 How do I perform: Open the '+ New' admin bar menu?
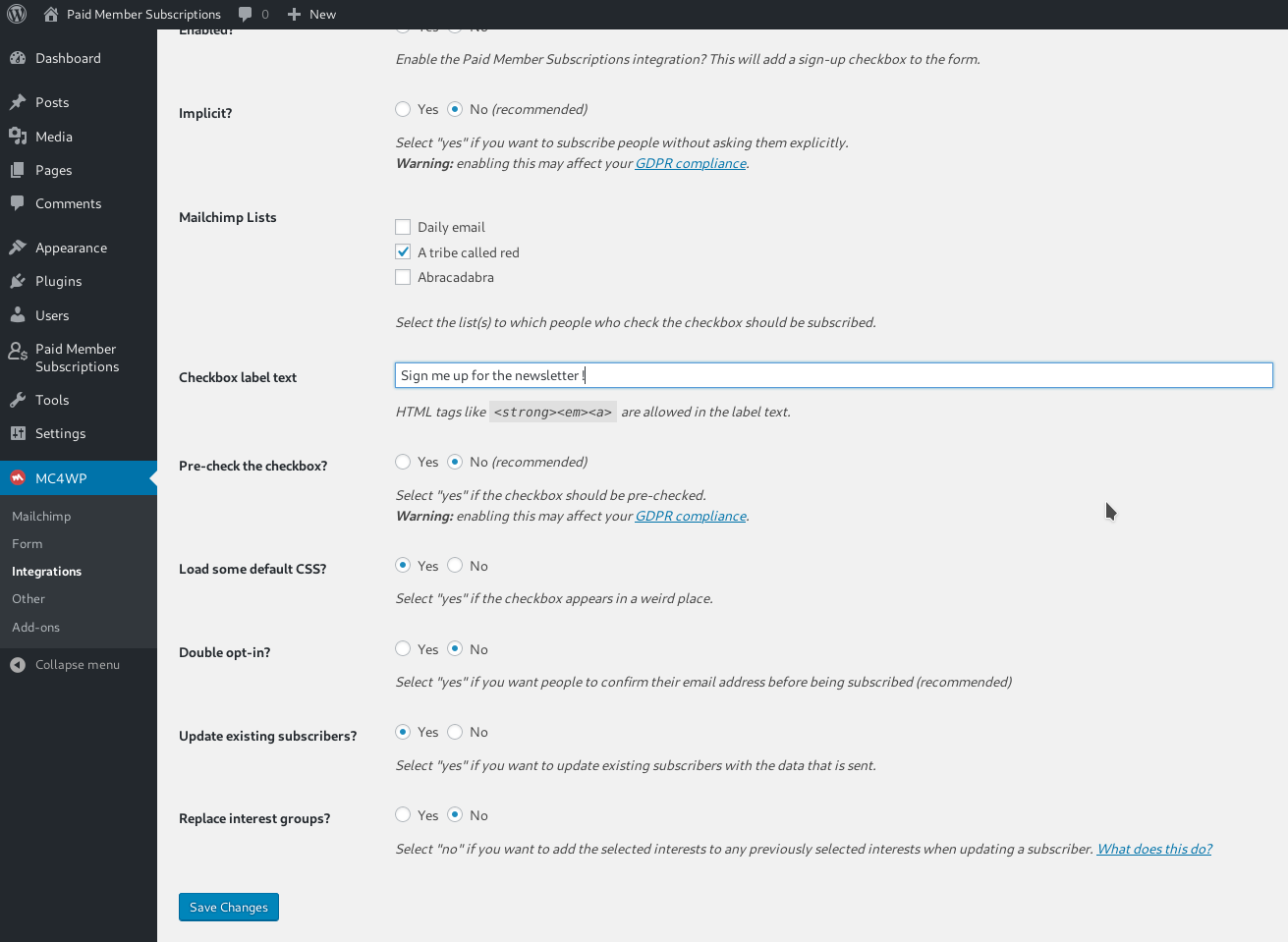(x=311, y=14)
